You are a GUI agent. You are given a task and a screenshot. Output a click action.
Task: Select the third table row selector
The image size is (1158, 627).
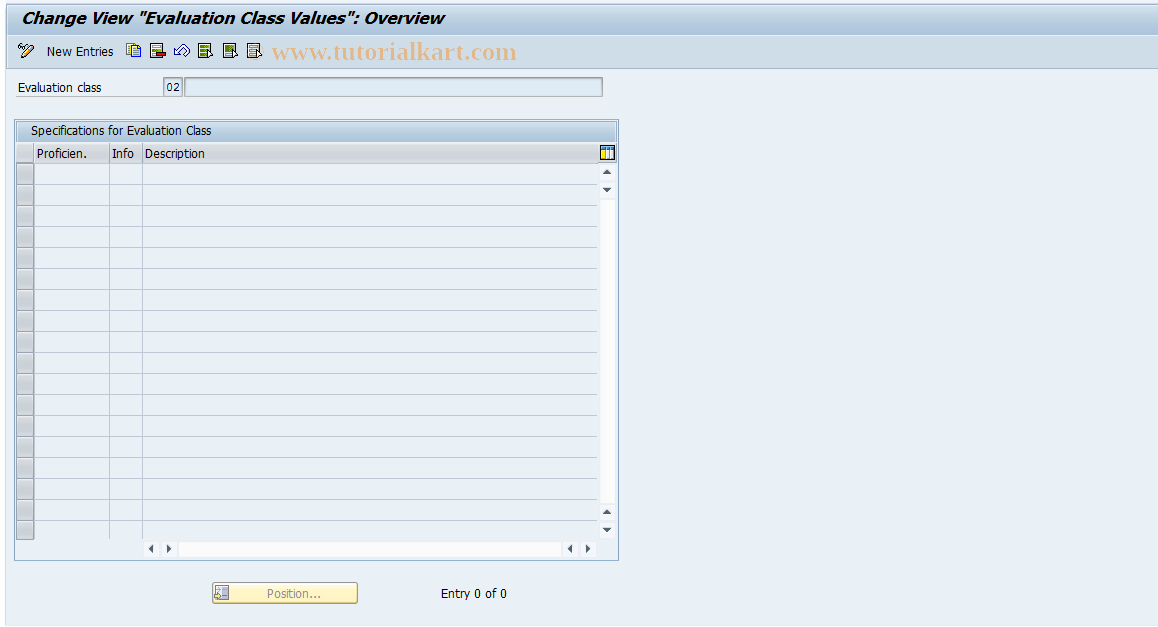[x=25, y=216]
